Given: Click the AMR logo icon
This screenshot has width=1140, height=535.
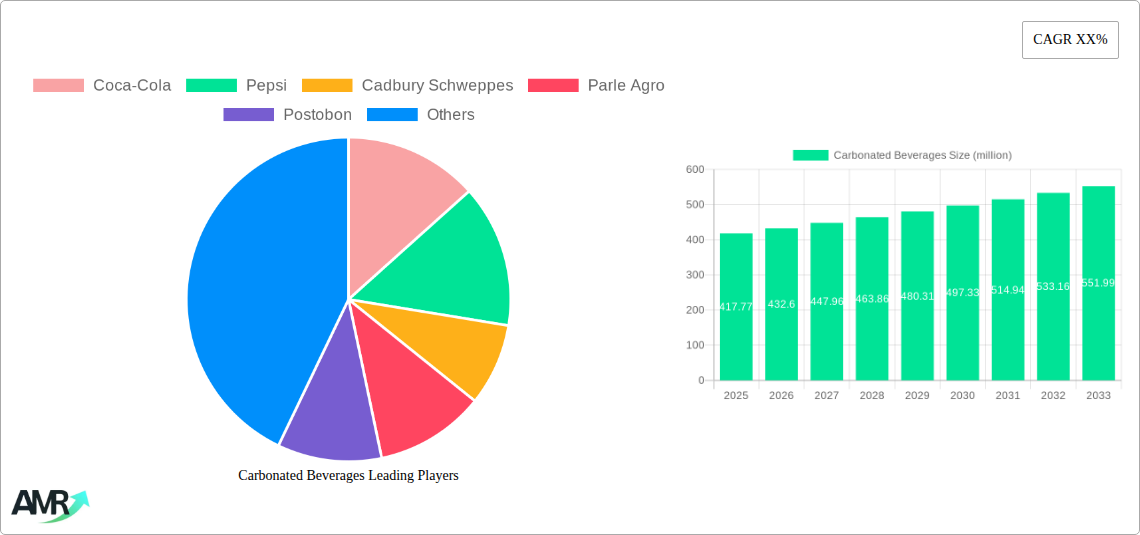Looking at the screenshot, I should point(49,504).
